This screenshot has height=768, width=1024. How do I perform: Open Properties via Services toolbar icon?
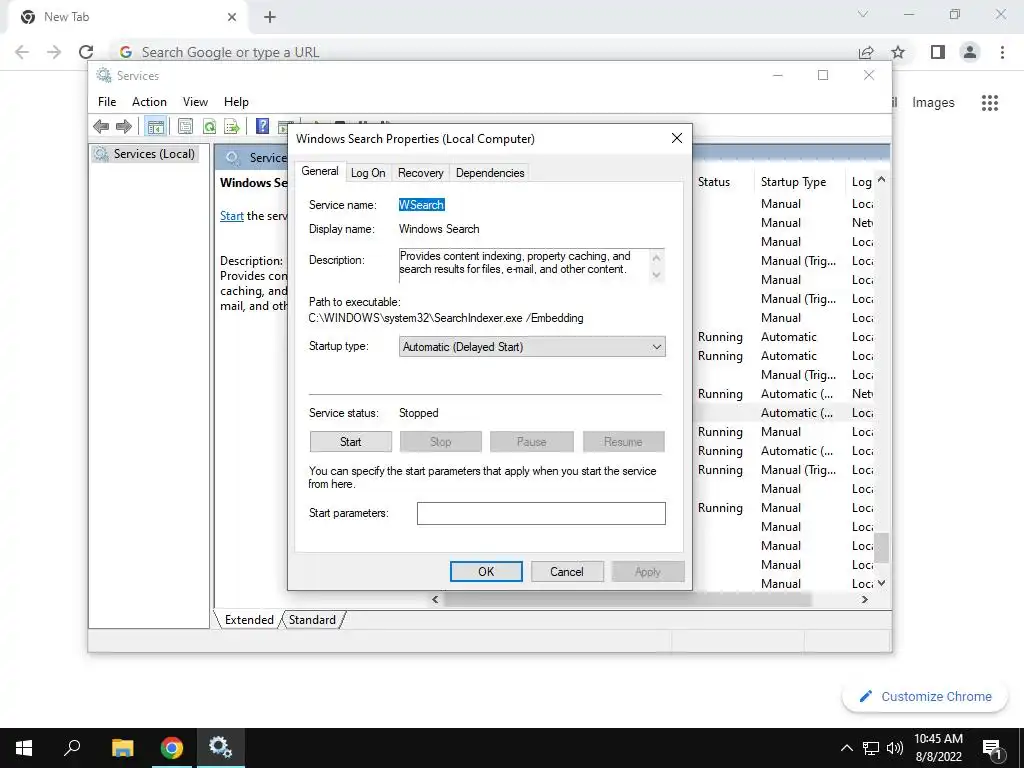tap(185, 126)
